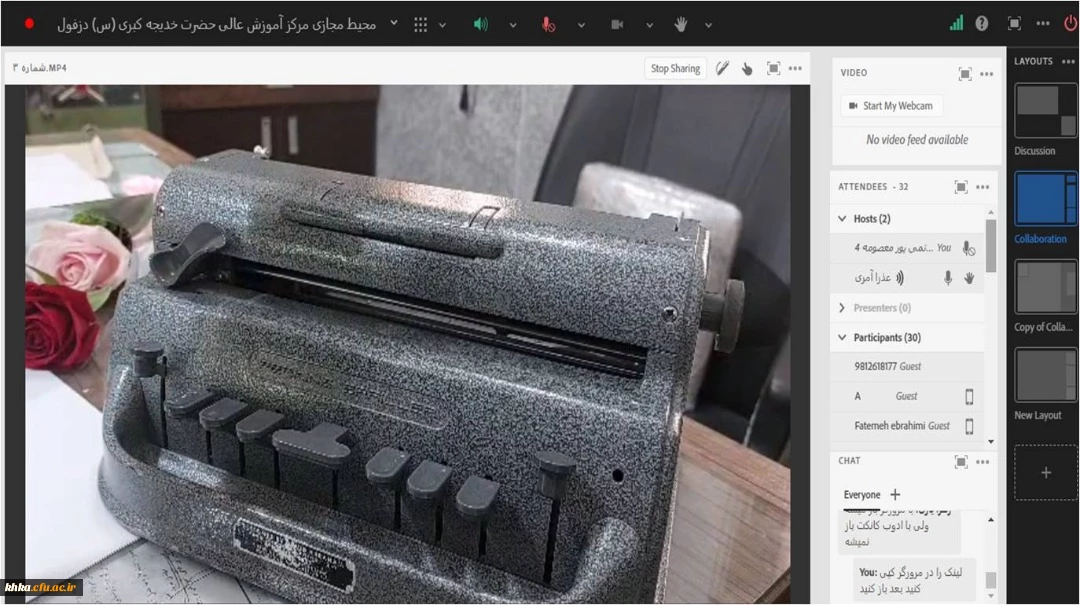Click the attendees list scrollbar

[990, 247]
